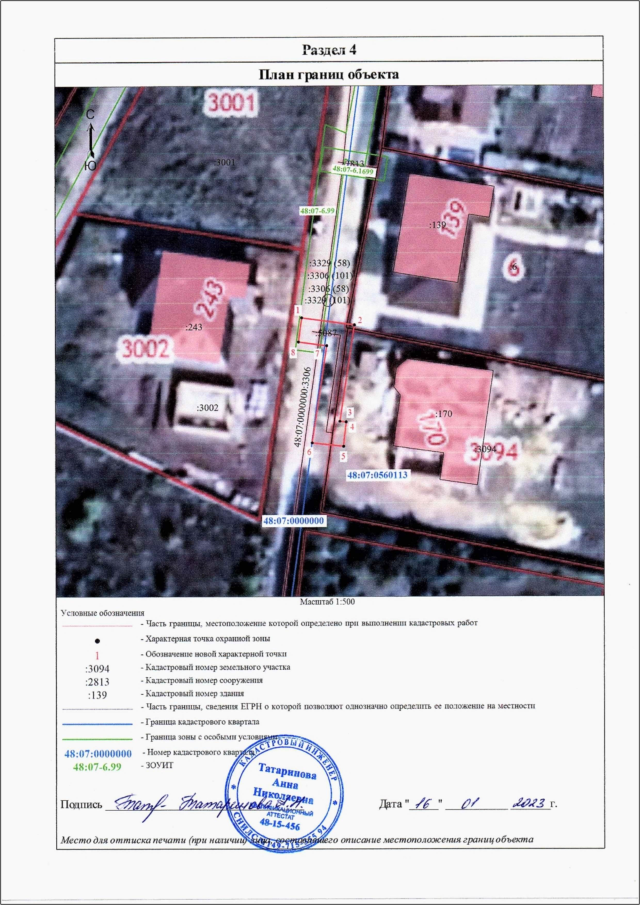This screenshot has height=905, width=640.
Task: Click the red circled "6" marker
Action: 512,267
